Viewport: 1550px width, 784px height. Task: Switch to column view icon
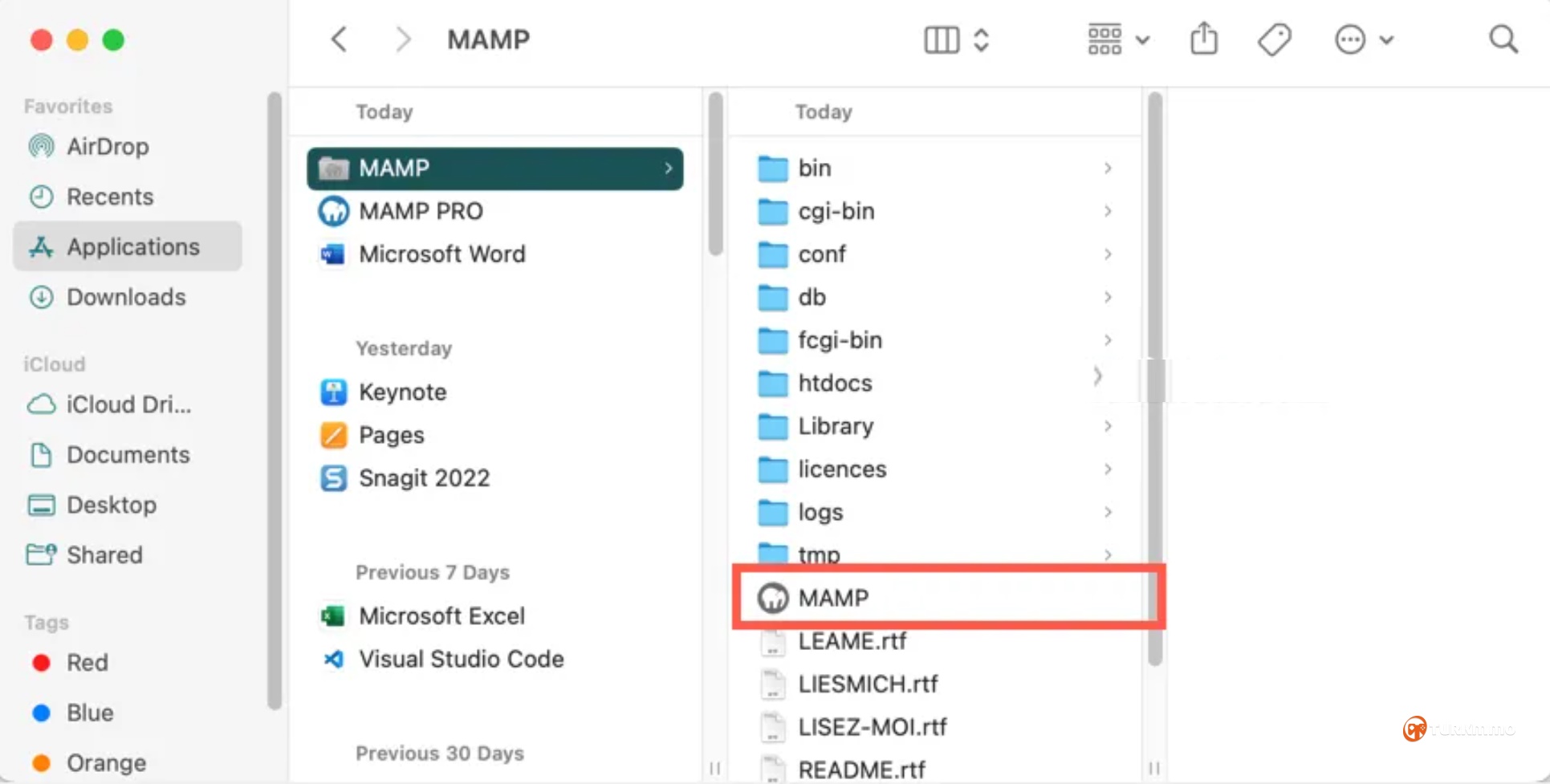click(942, 39)
